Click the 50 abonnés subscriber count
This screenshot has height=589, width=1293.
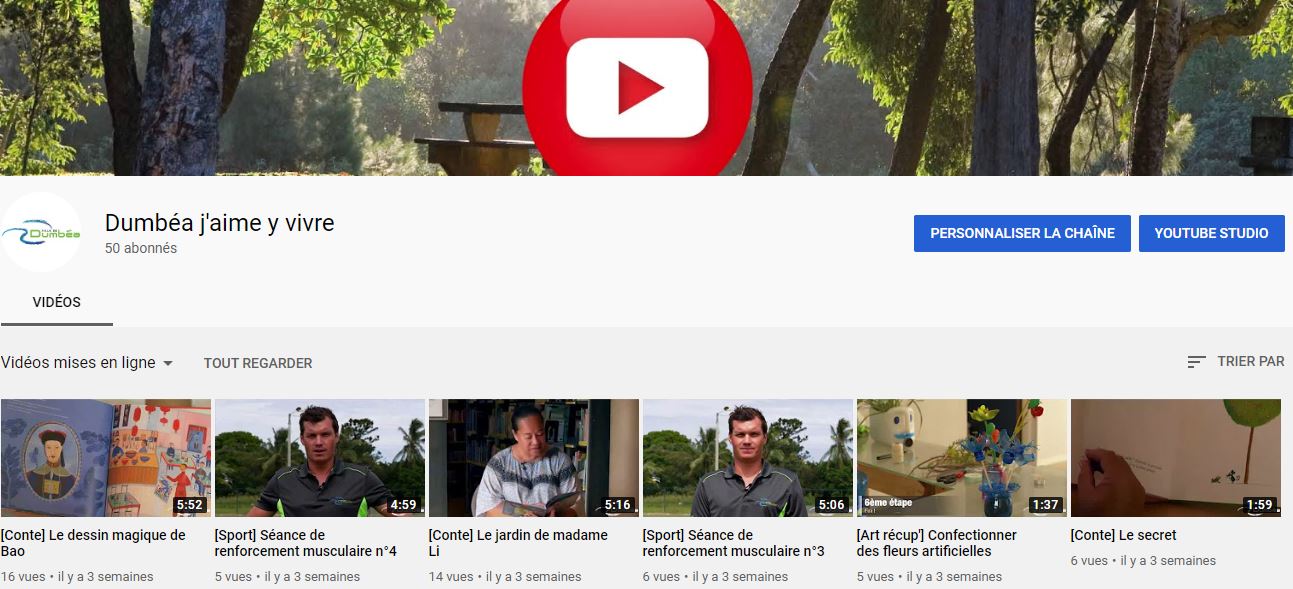coord(141,248)
